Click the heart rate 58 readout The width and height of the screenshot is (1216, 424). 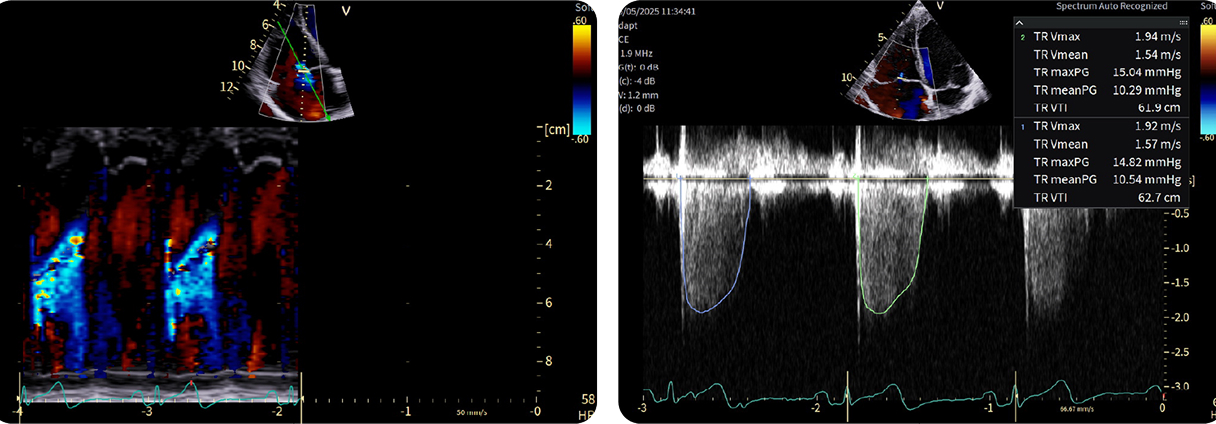[x=589, y=398]
